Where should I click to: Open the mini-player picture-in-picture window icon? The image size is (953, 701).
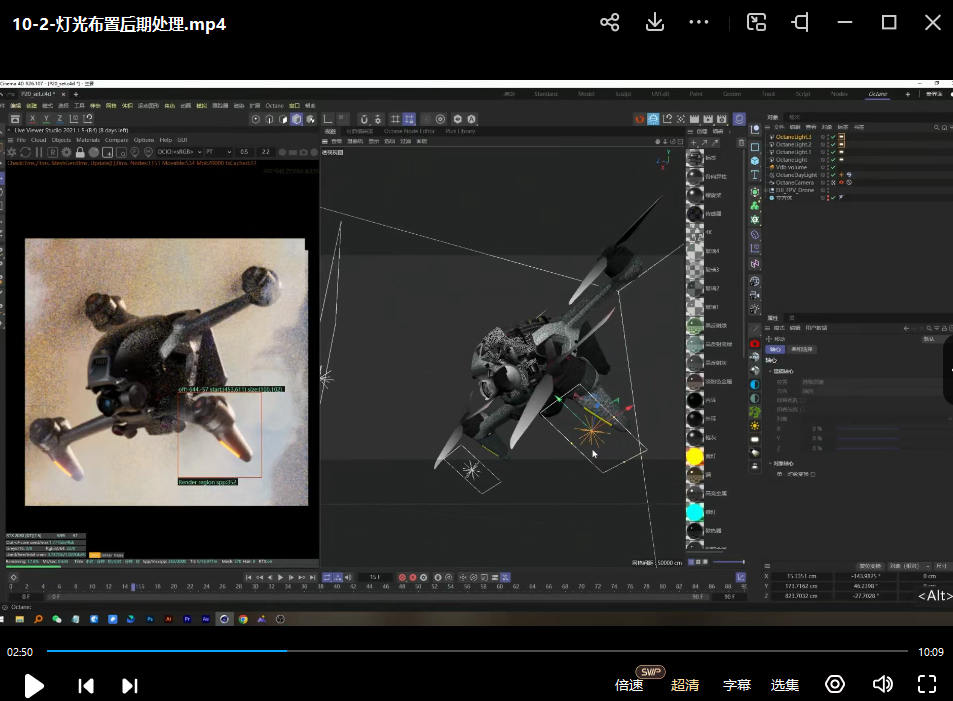(757, 23)
